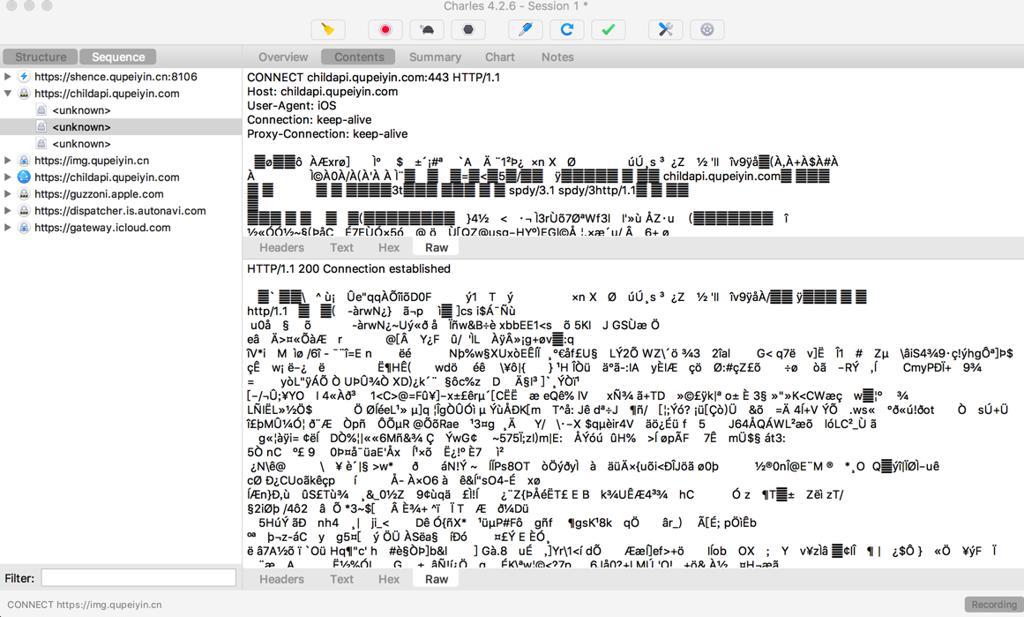Expand the gateway.icloud.com host
Image resolution: width=1024 pixels, height=617 pixels.
click(8, 227)
